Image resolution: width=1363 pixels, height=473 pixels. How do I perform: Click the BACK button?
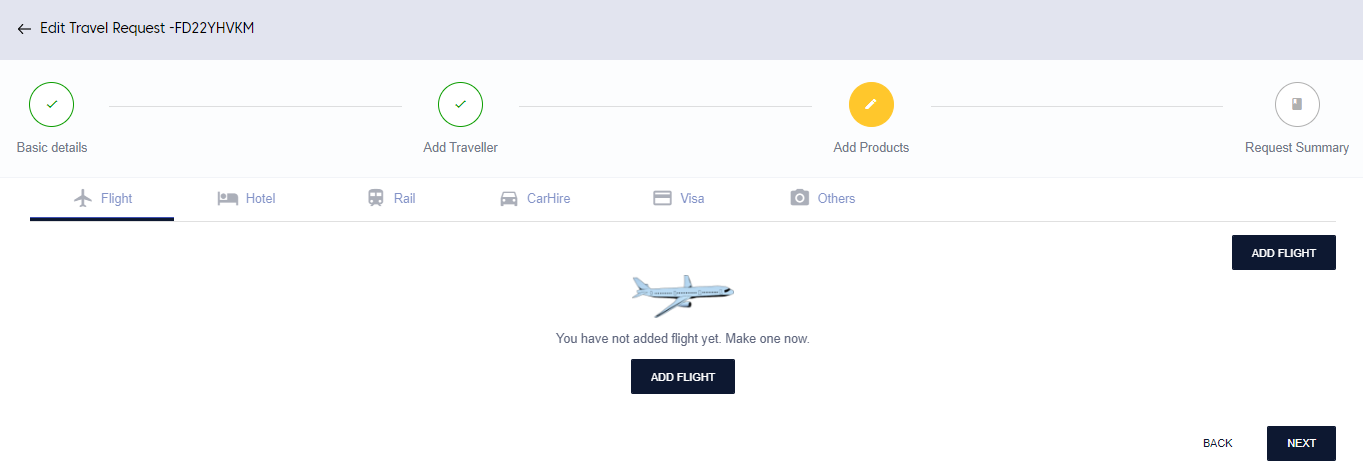tap(1218, 443)
